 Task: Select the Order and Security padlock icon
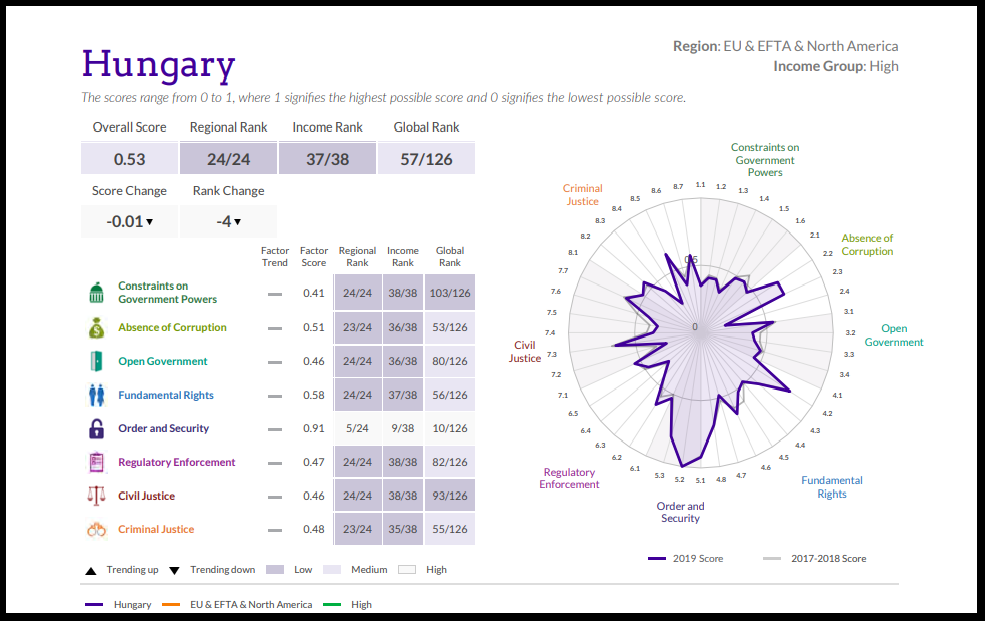(96, 429)
